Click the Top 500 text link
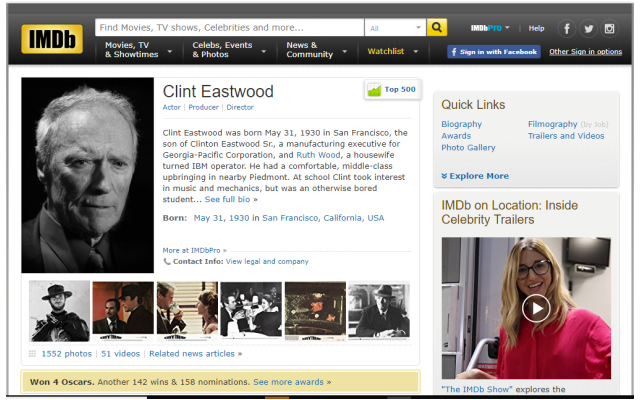Screen dimensions: 640x400 400,89
